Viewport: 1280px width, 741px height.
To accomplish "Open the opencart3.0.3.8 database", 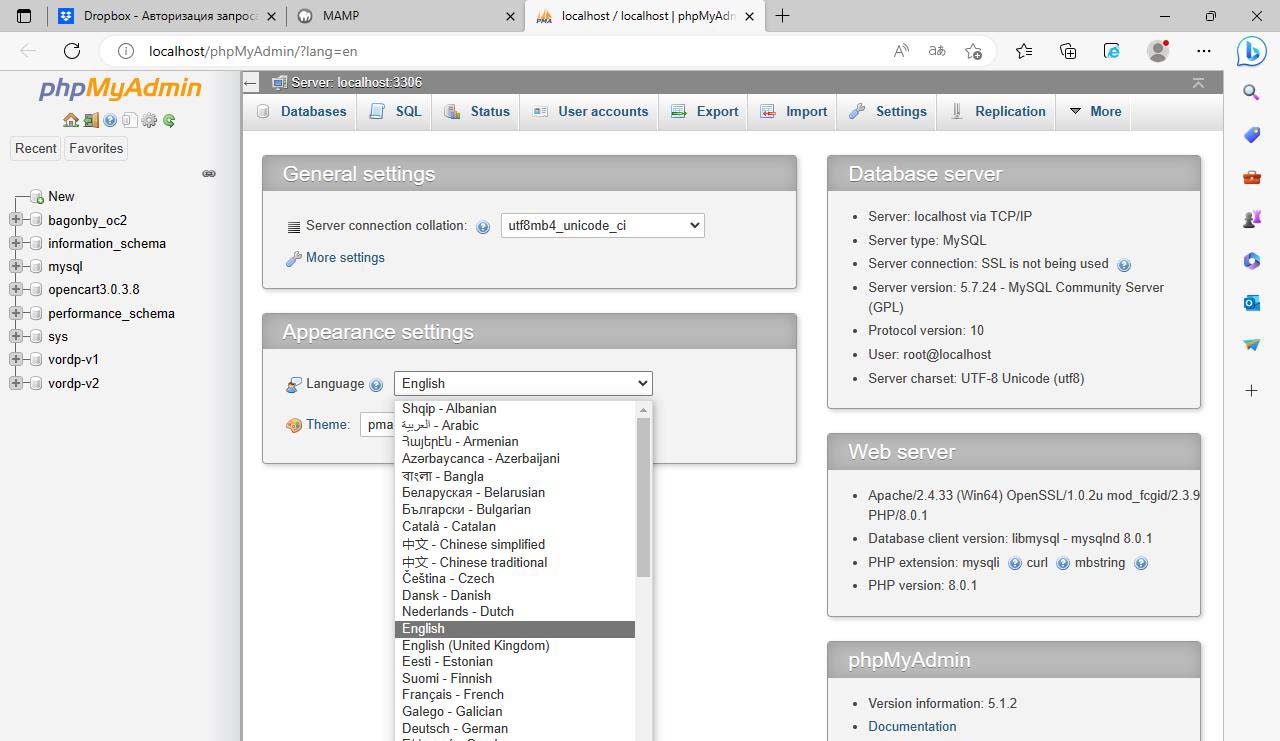I will coord(94,290).
